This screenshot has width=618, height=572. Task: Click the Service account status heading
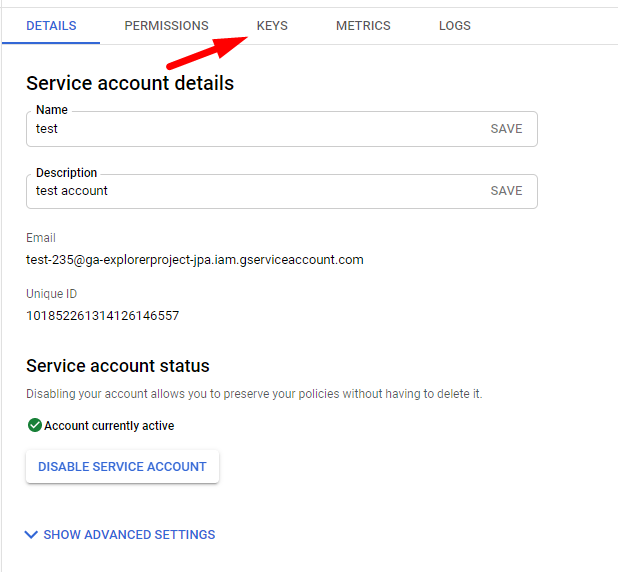click(118, 366)
